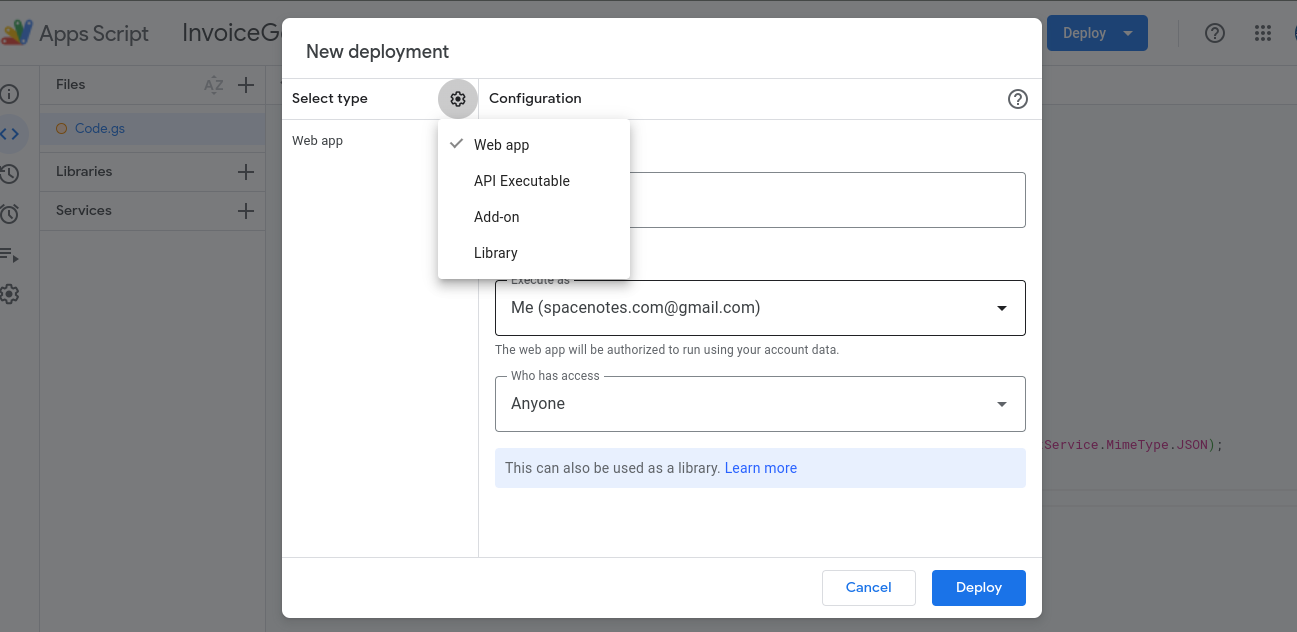Screen dimensions: 1297x632
Task: Select the Code.gs file
Action: pyautogui.click(x=152, y=129)
